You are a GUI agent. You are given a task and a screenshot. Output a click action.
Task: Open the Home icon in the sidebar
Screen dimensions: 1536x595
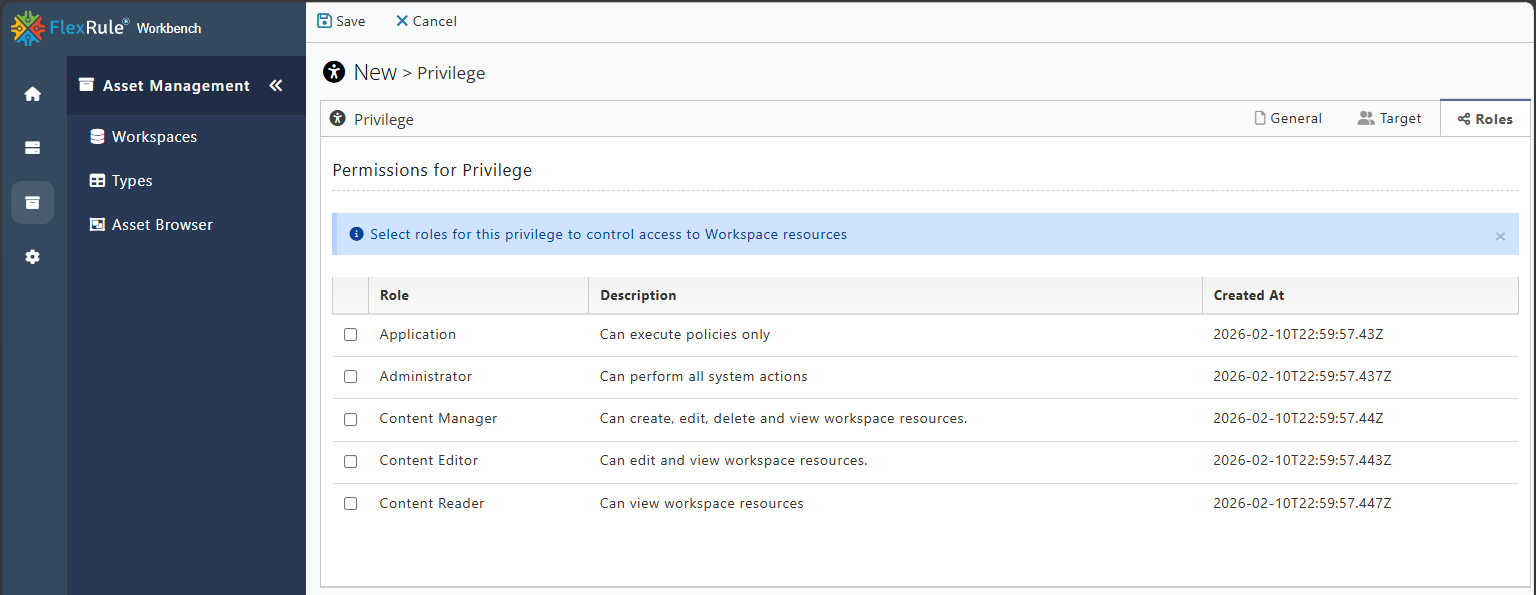[32, 94]
